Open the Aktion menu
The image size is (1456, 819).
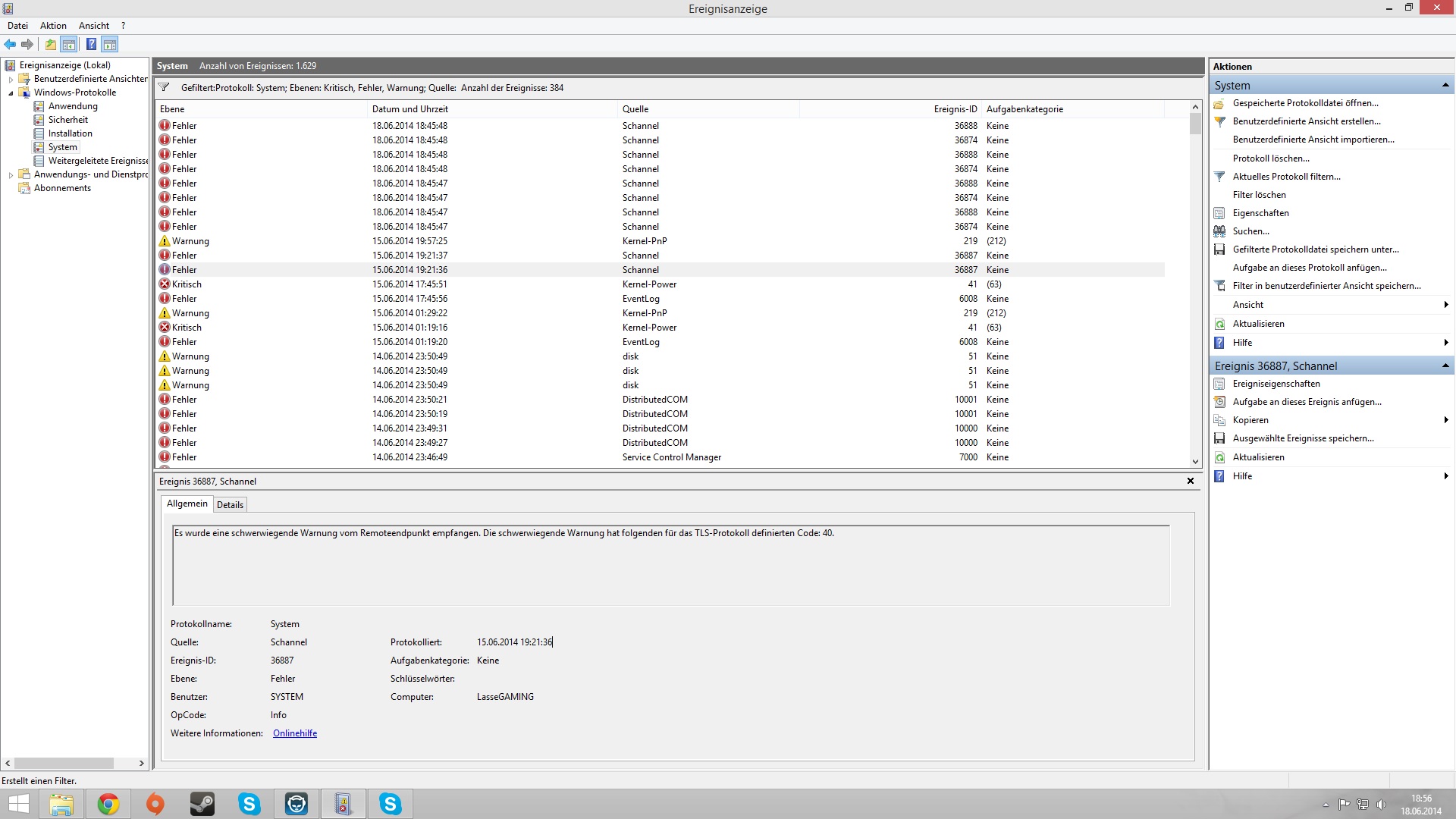coord(53,26)
